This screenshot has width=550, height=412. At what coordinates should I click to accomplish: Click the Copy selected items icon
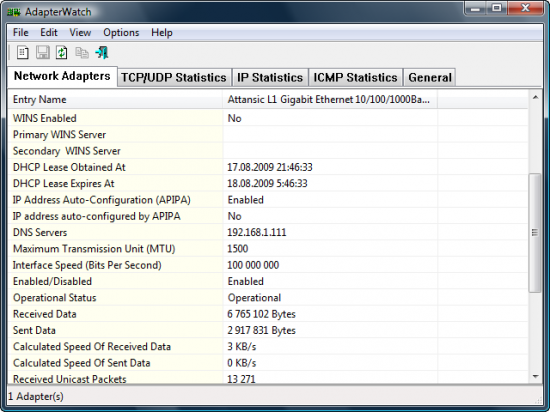point(82,53)
